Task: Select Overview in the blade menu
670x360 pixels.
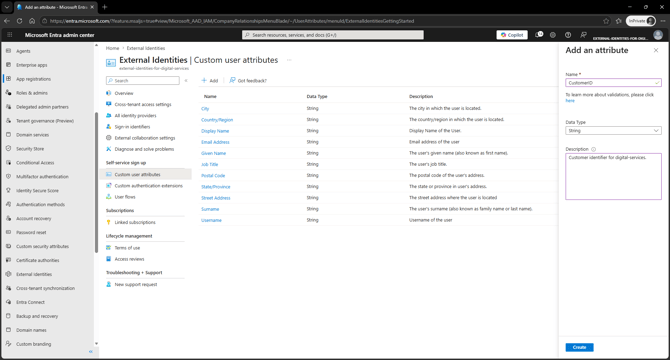Action: coord(123,93)
